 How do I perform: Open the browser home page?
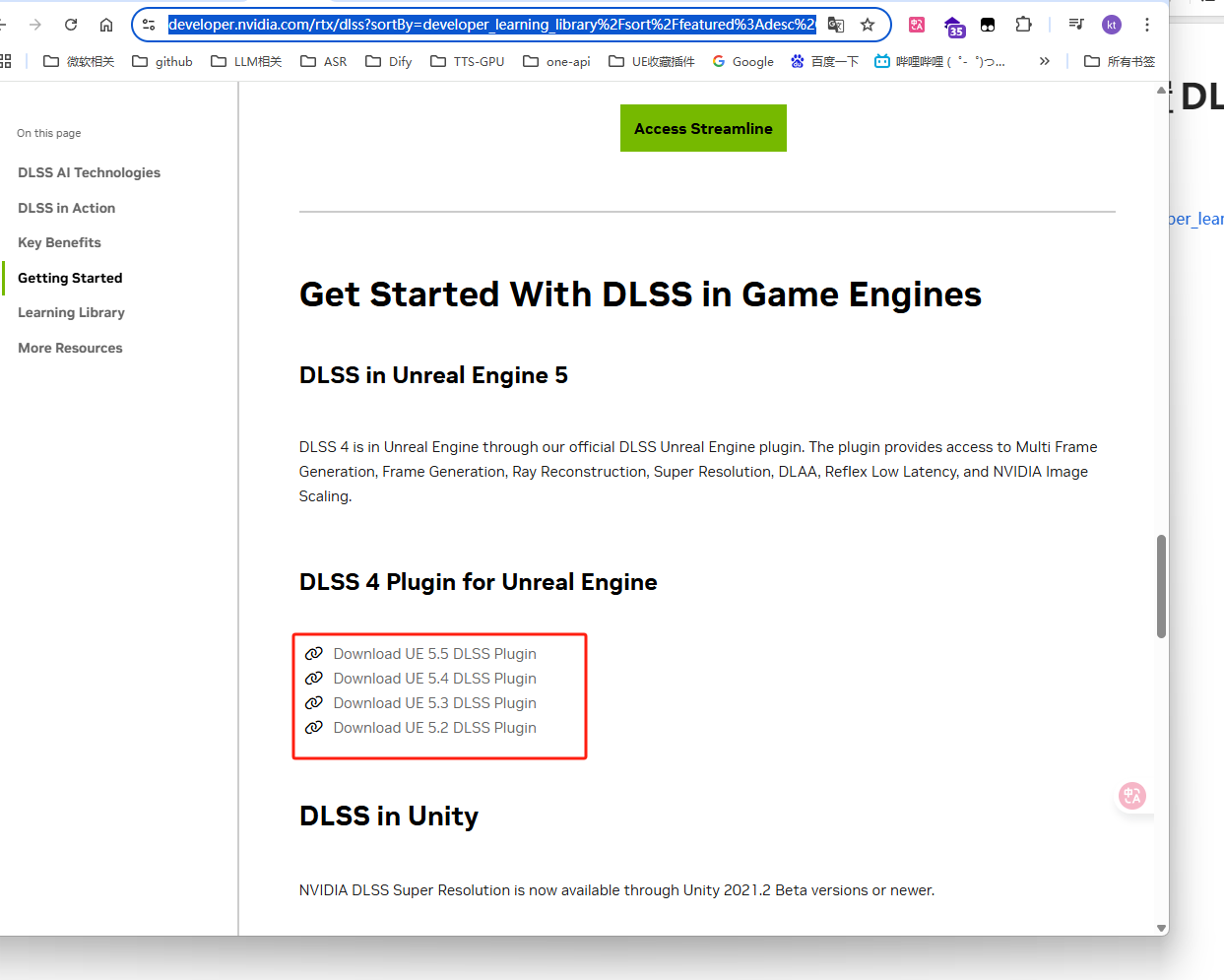(106, 25)
